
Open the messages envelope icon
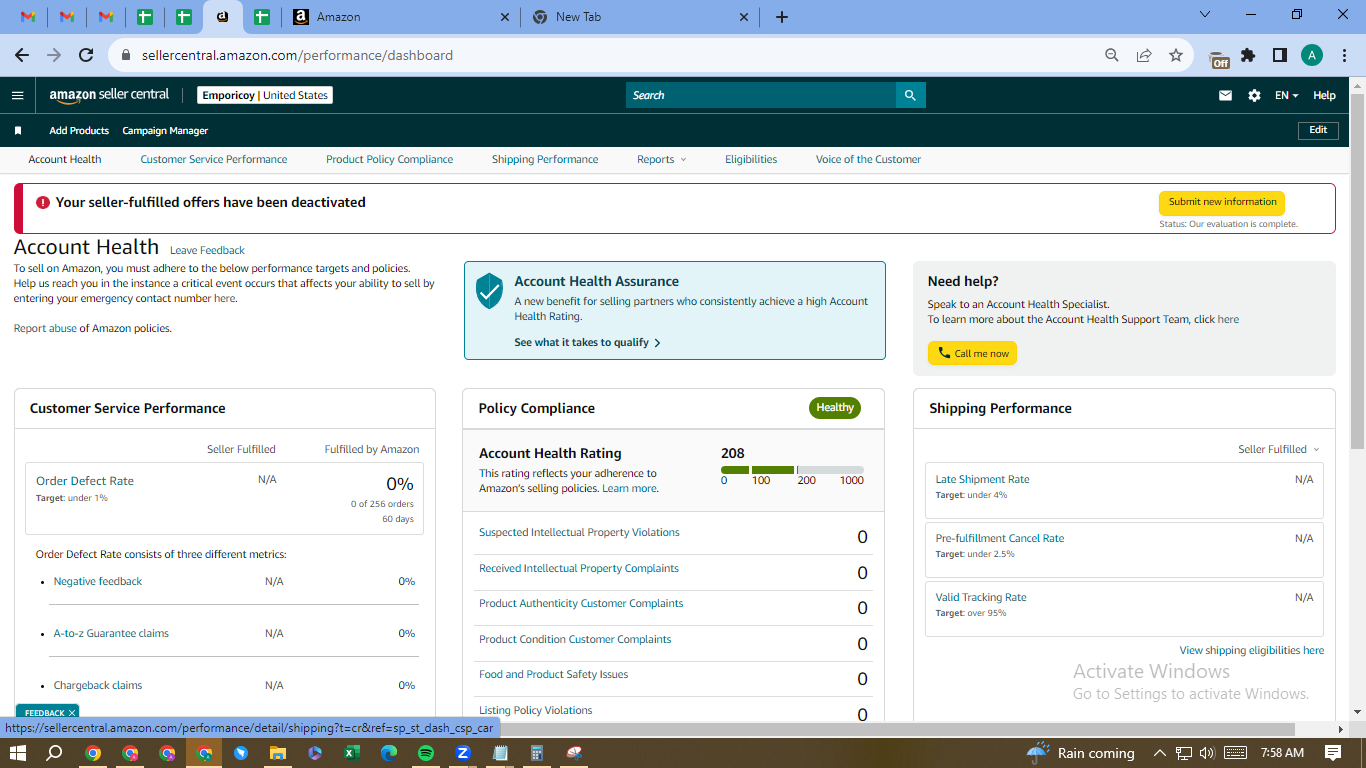click(x=1225, y=95)
